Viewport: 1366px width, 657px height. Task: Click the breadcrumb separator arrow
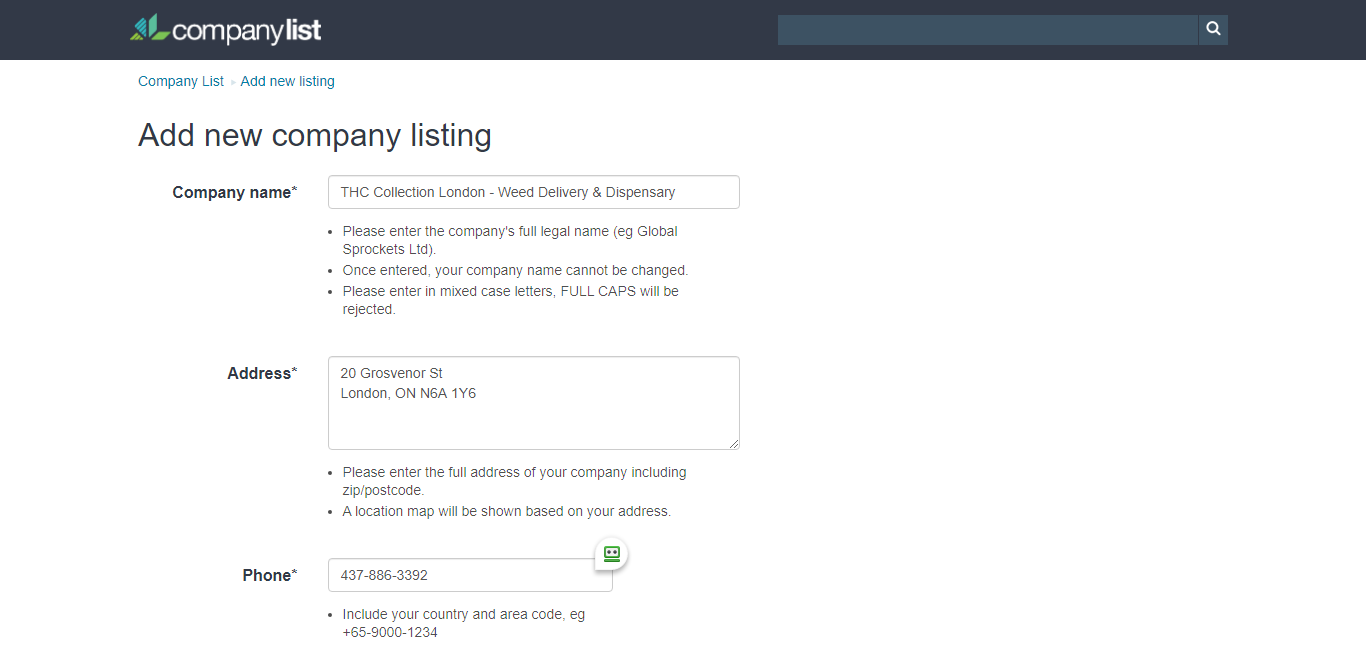tap(233, 82)
